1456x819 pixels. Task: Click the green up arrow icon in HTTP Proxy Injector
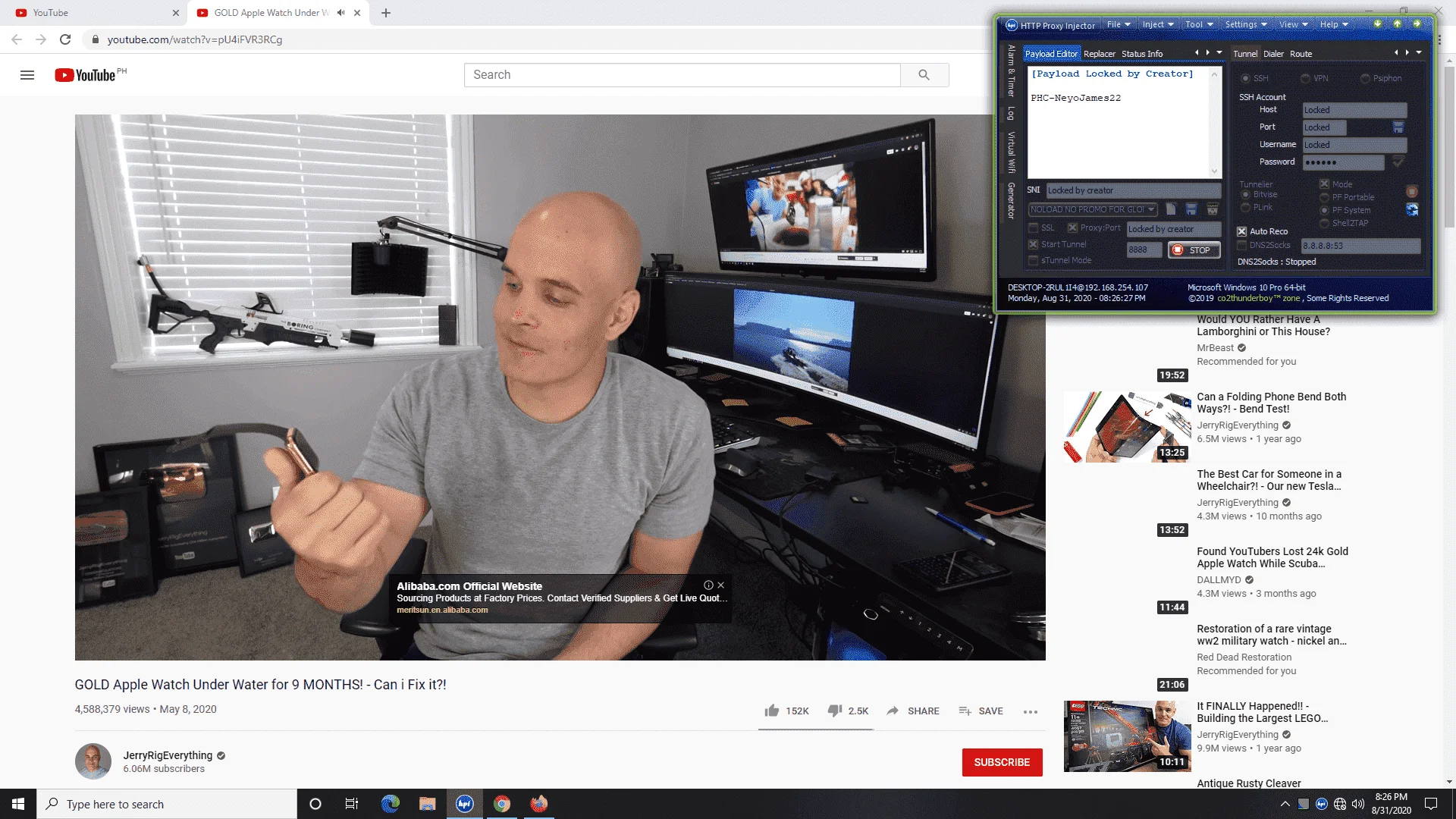point(1397,24)
